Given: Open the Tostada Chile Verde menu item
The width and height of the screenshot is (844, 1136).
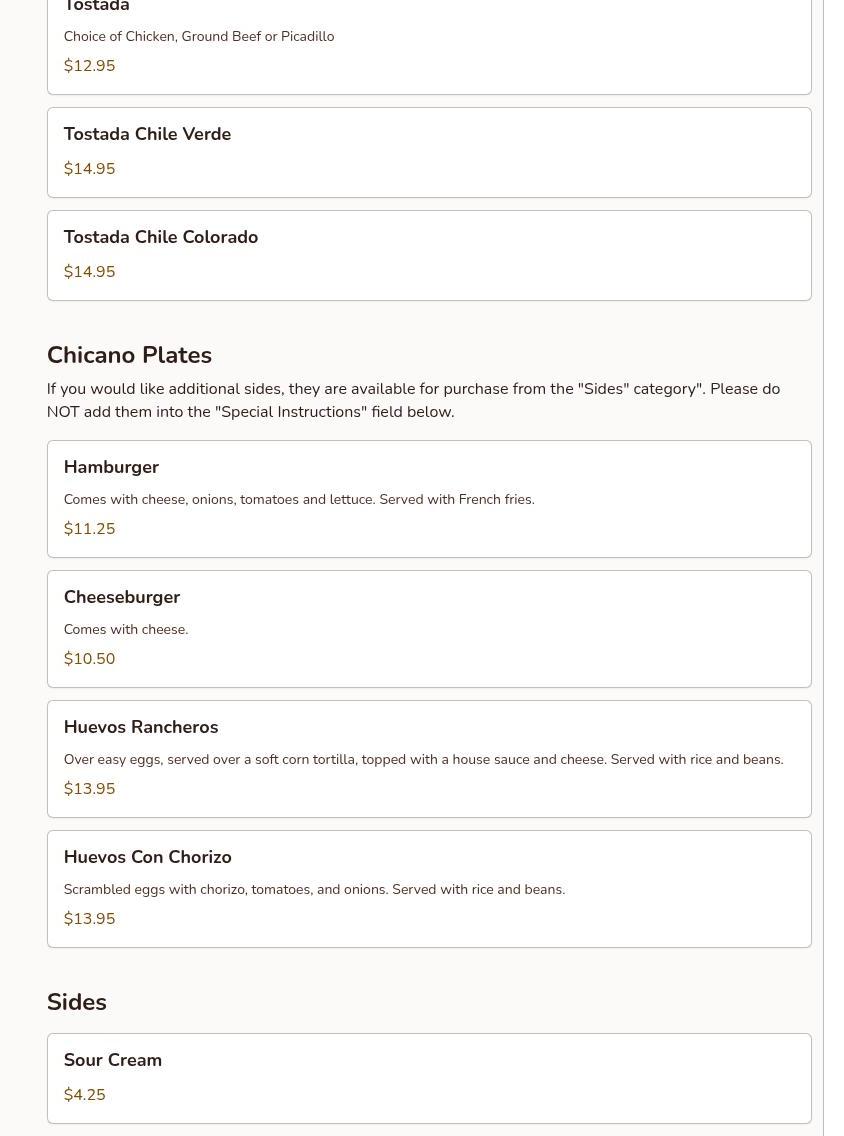Looking at the screenshot, I should point(147,135).
